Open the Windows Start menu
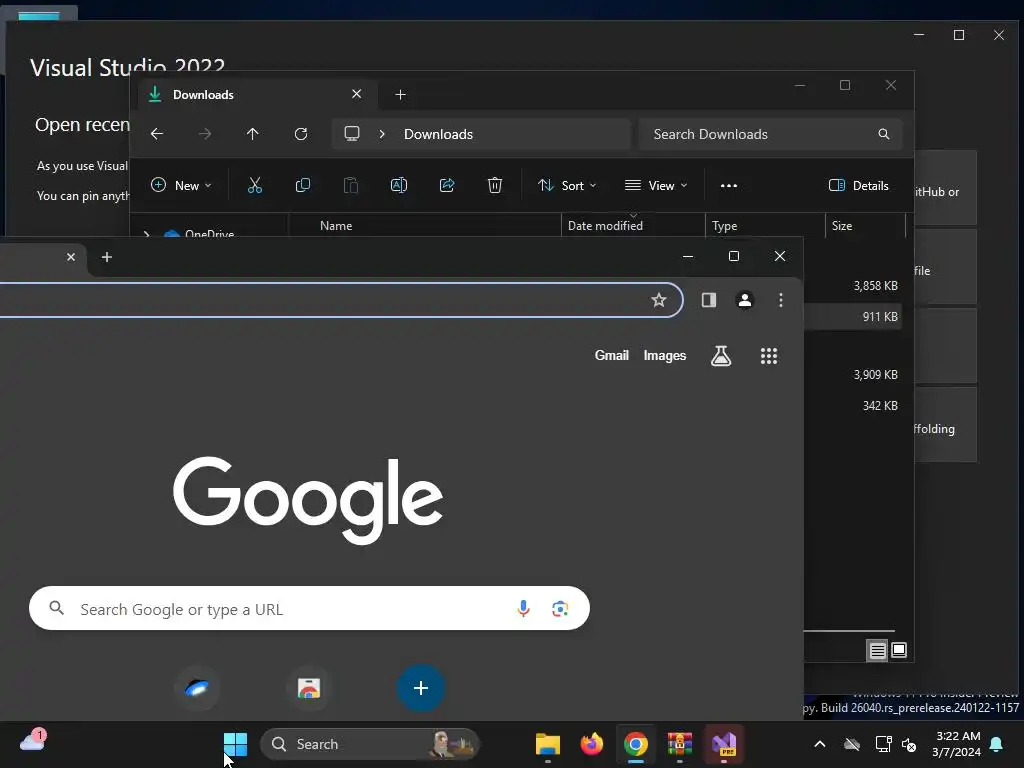The image size is (1024, 768). 235,744
